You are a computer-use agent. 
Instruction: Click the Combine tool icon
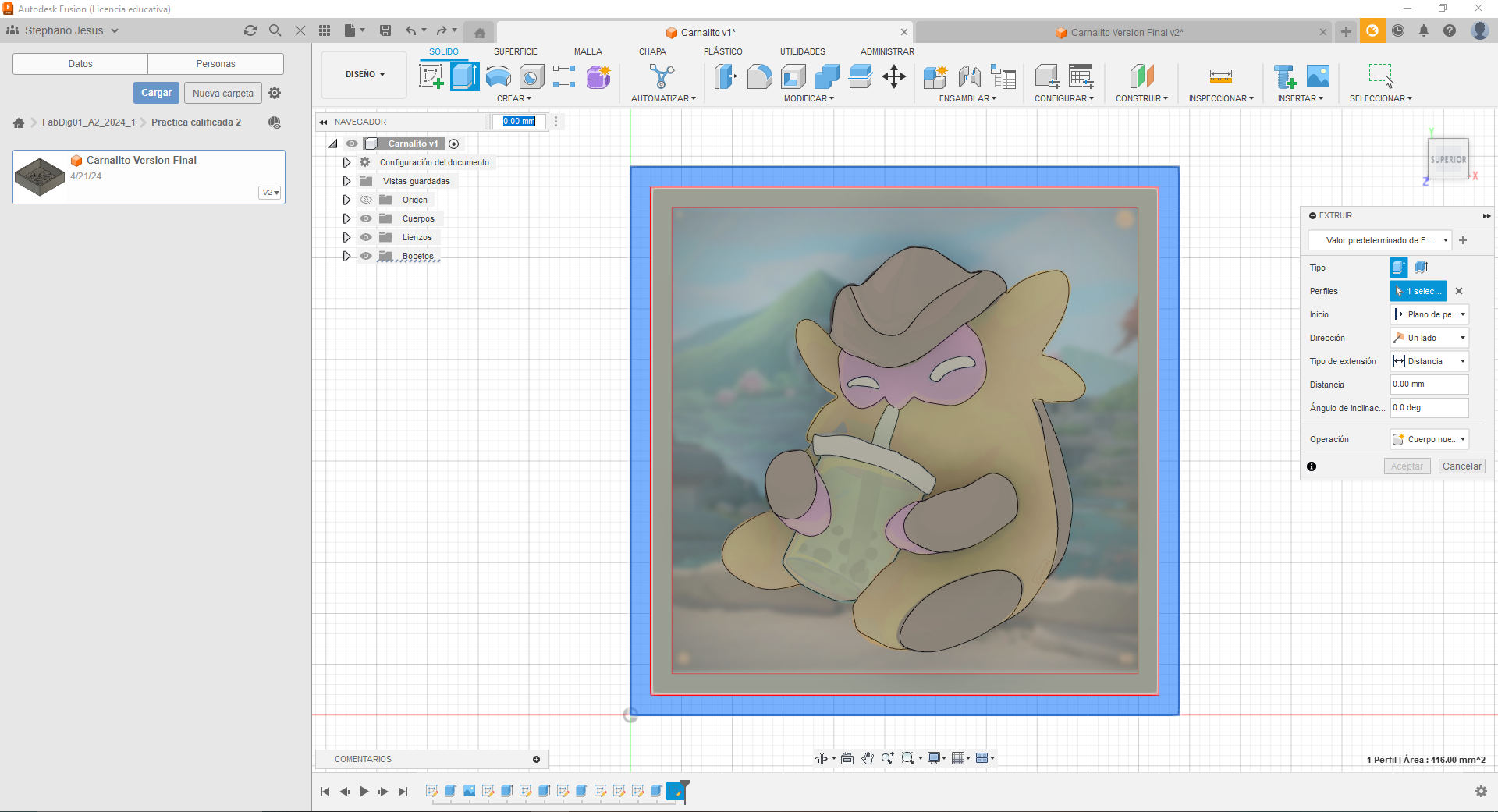pyautogui.click(x=826, y=76)
